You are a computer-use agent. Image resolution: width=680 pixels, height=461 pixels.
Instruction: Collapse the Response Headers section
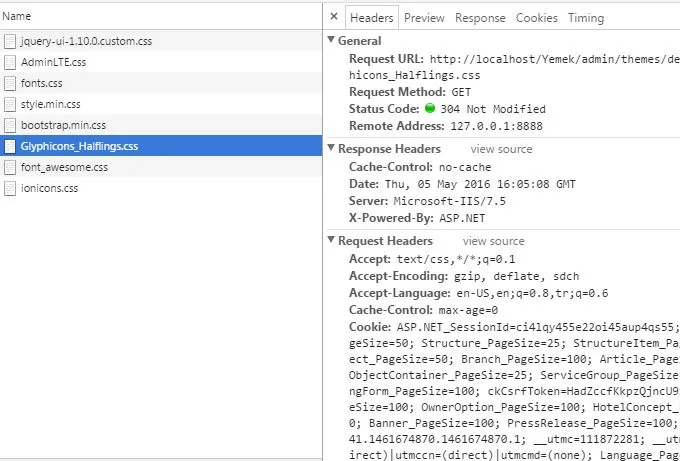pyautogui.click(x=332, y=149)
